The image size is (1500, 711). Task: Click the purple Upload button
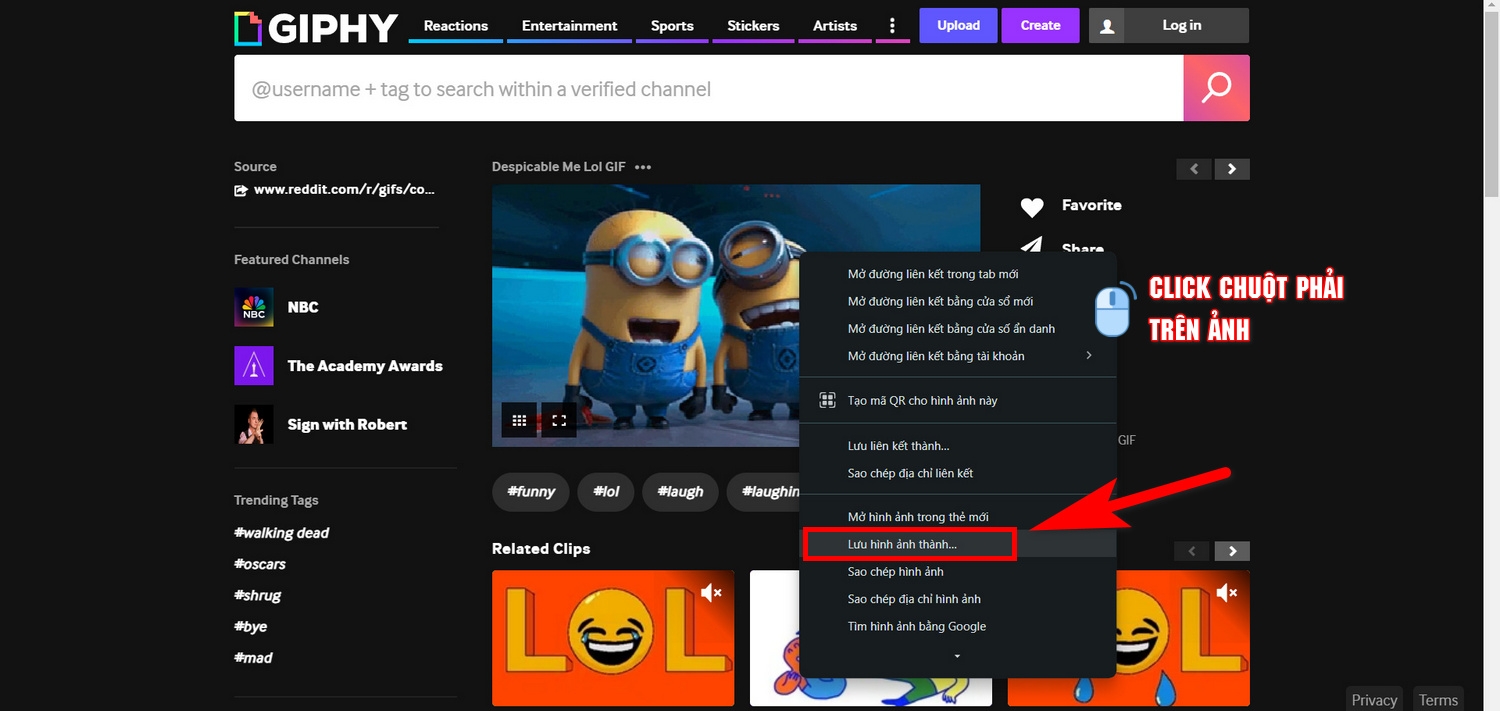pos(958,26)
